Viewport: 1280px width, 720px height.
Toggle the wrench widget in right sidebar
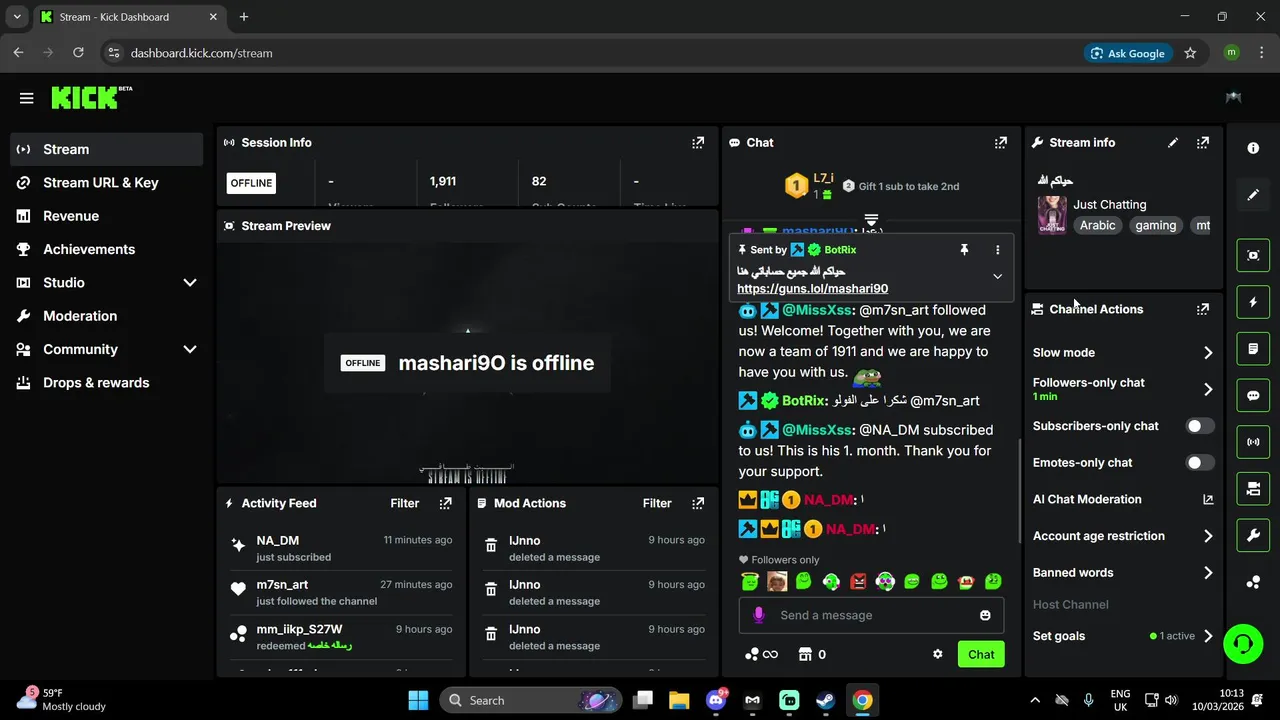(1253, 536)
